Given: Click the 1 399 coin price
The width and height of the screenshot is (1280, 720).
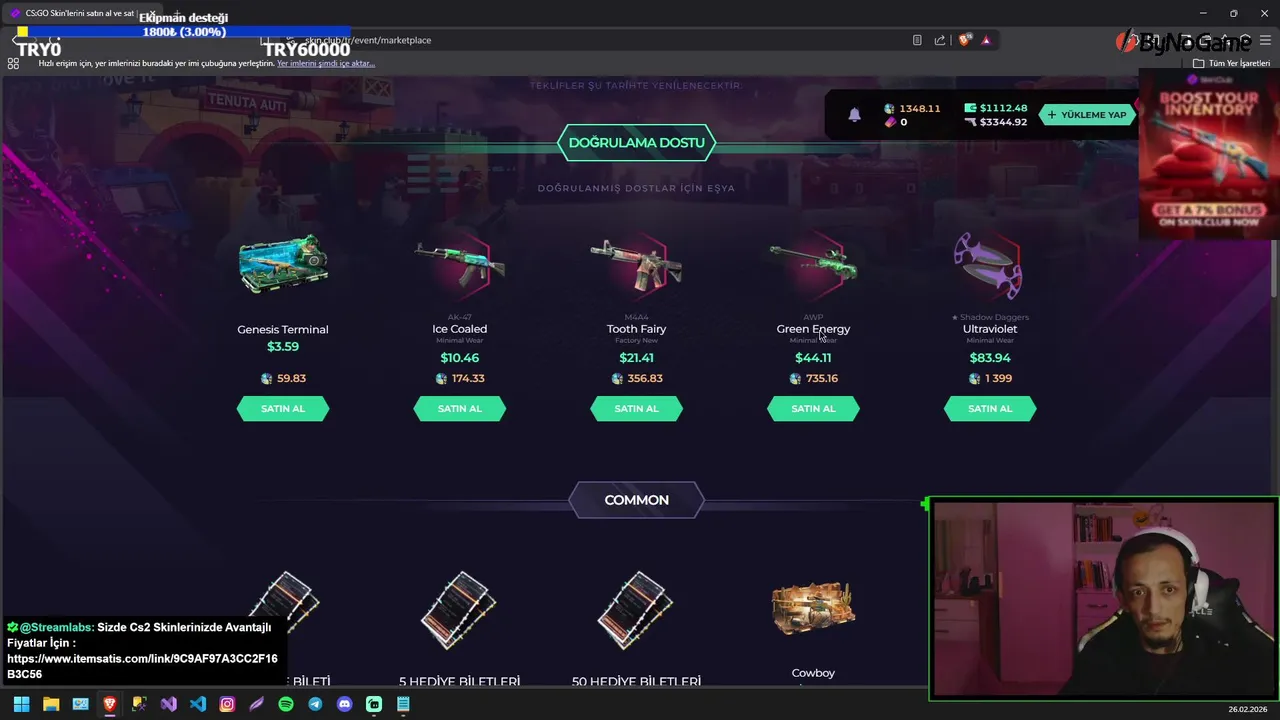Looking at the screenshot, I should 998,379.
